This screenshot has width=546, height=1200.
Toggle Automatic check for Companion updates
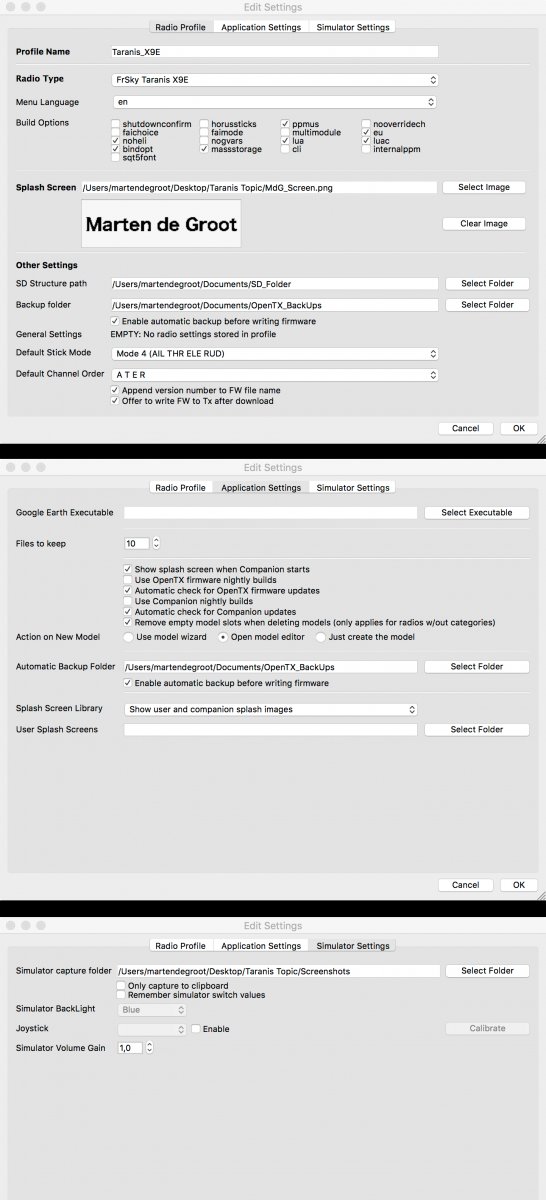pos(128,612)
